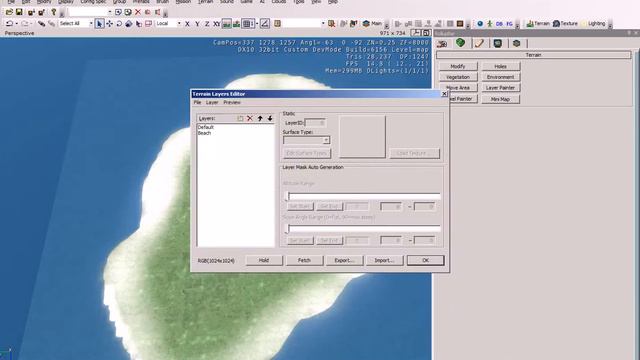This screenshot has height=360, width=640.
Task: Click the link object chain icon
Action: coord(41,24)
